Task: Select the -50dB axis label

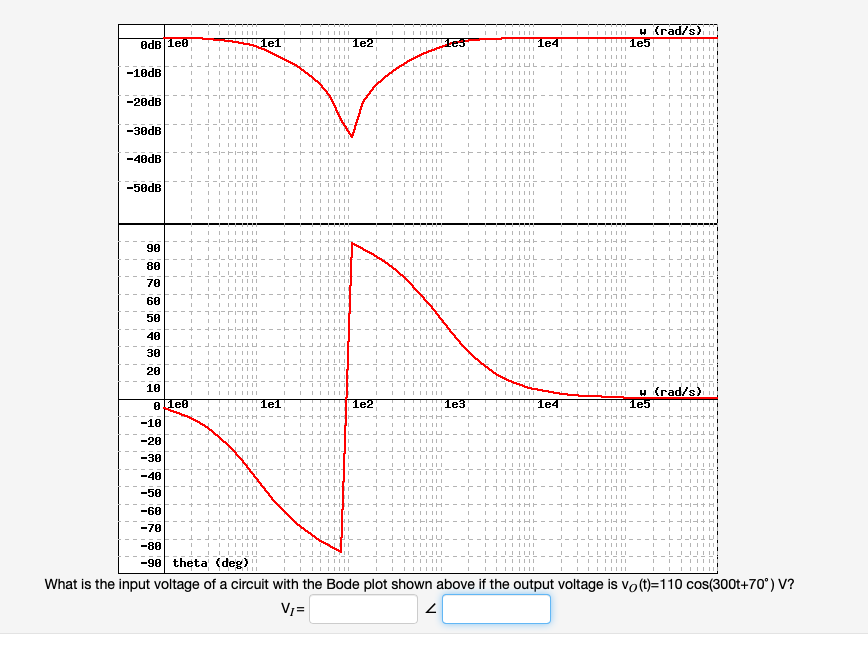Action: tap(144, 186)
